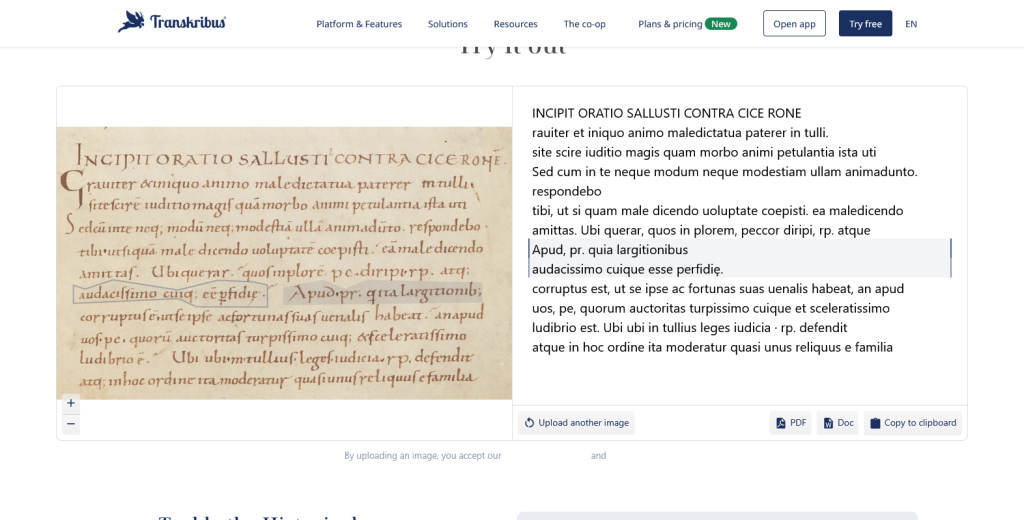Open the Resources dropdown
This screenshot has width=1024, height=520.
pos(515,24)
